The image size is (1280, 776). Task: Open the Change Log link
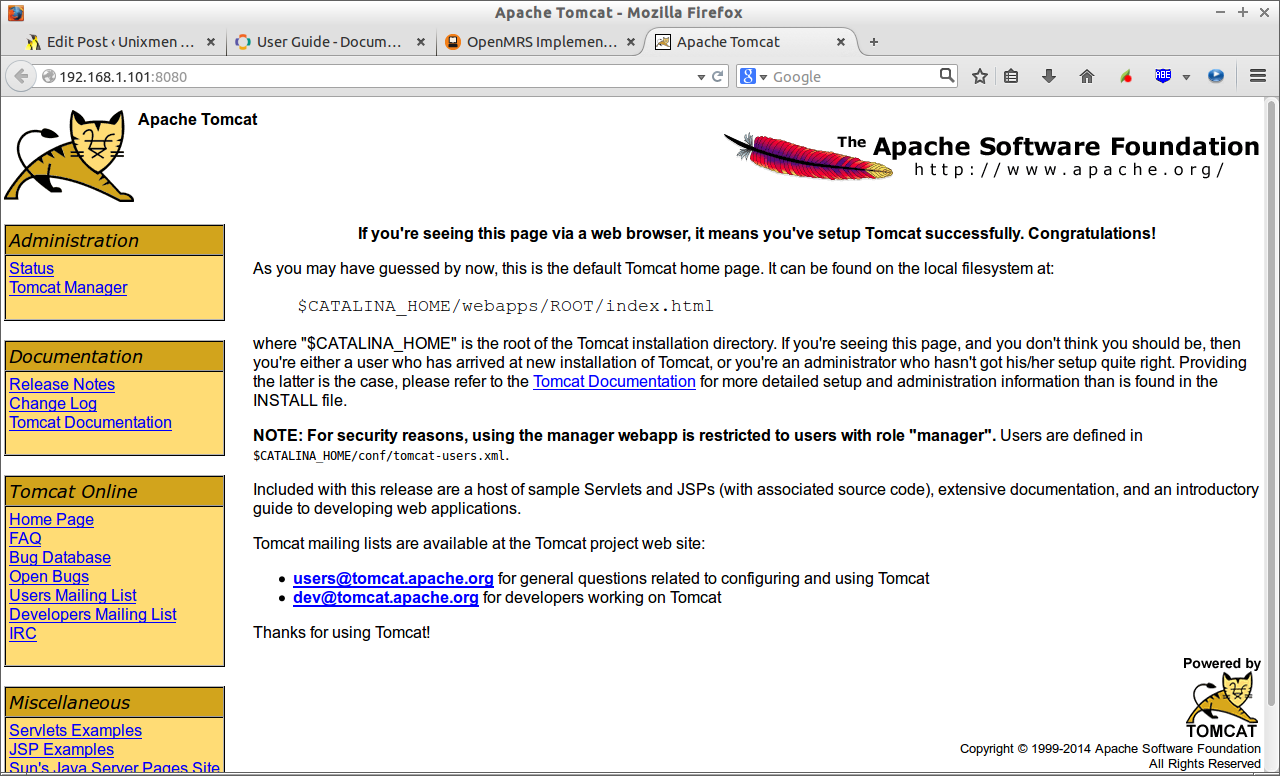pyautogui.click(x=53, y=403)
